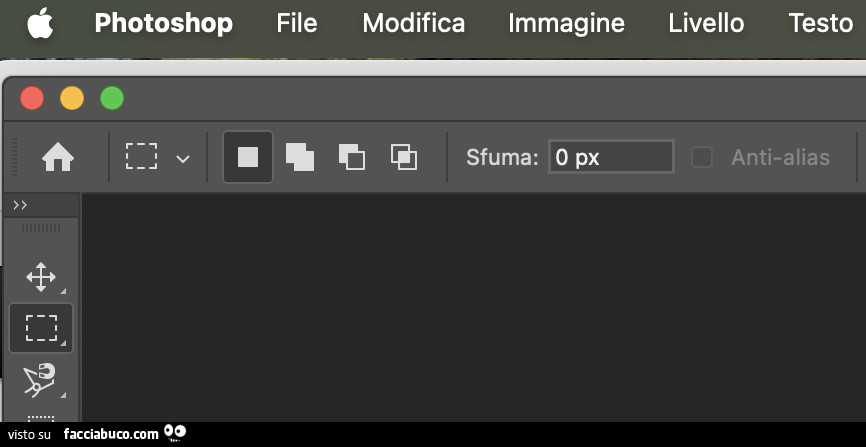Viewport: 866px width, 447px height.
Task: Open the File menu
Action: 296,23
